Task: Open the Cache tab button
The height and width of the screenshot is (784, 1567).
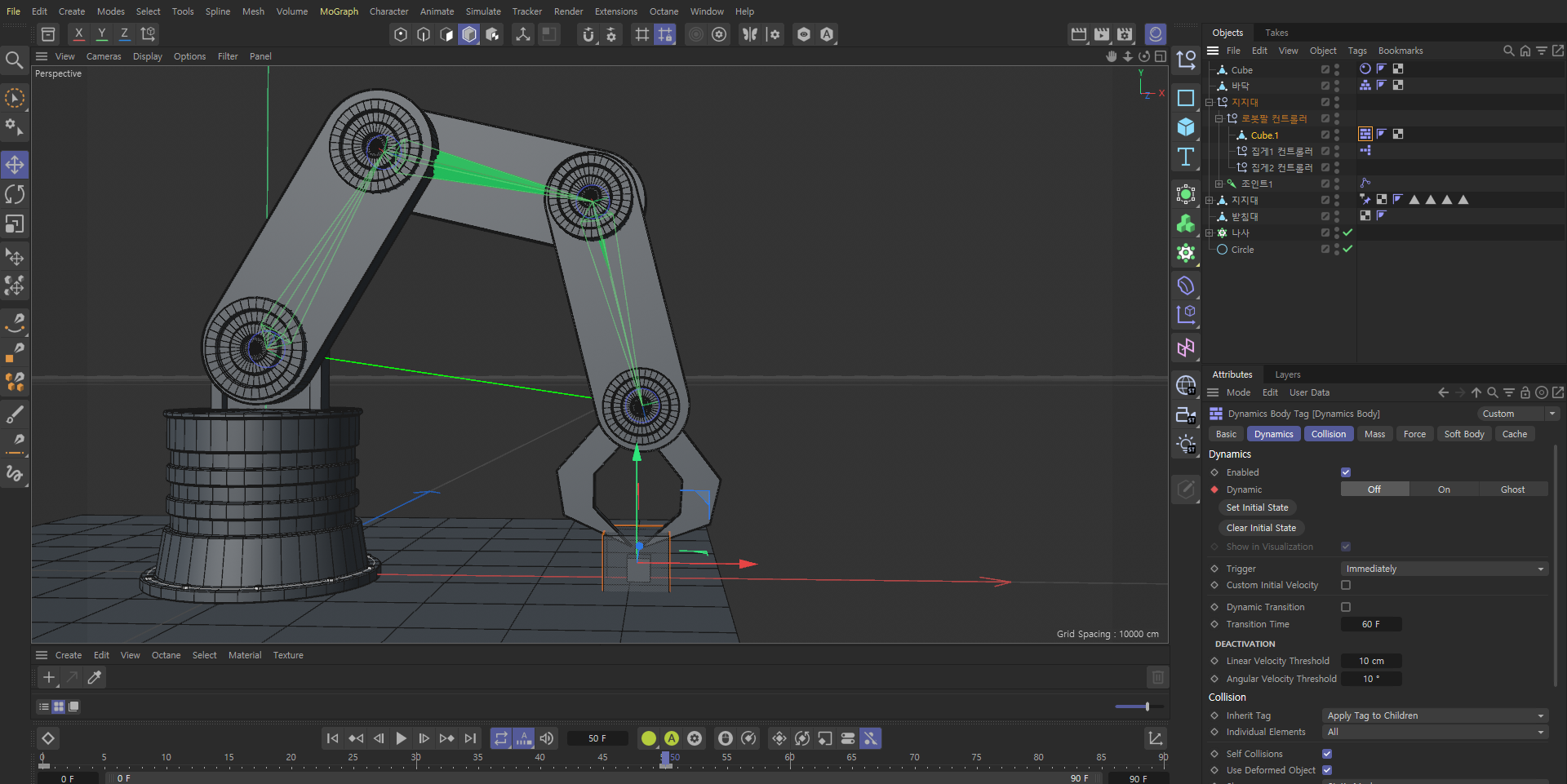Action: (1515, 434)
